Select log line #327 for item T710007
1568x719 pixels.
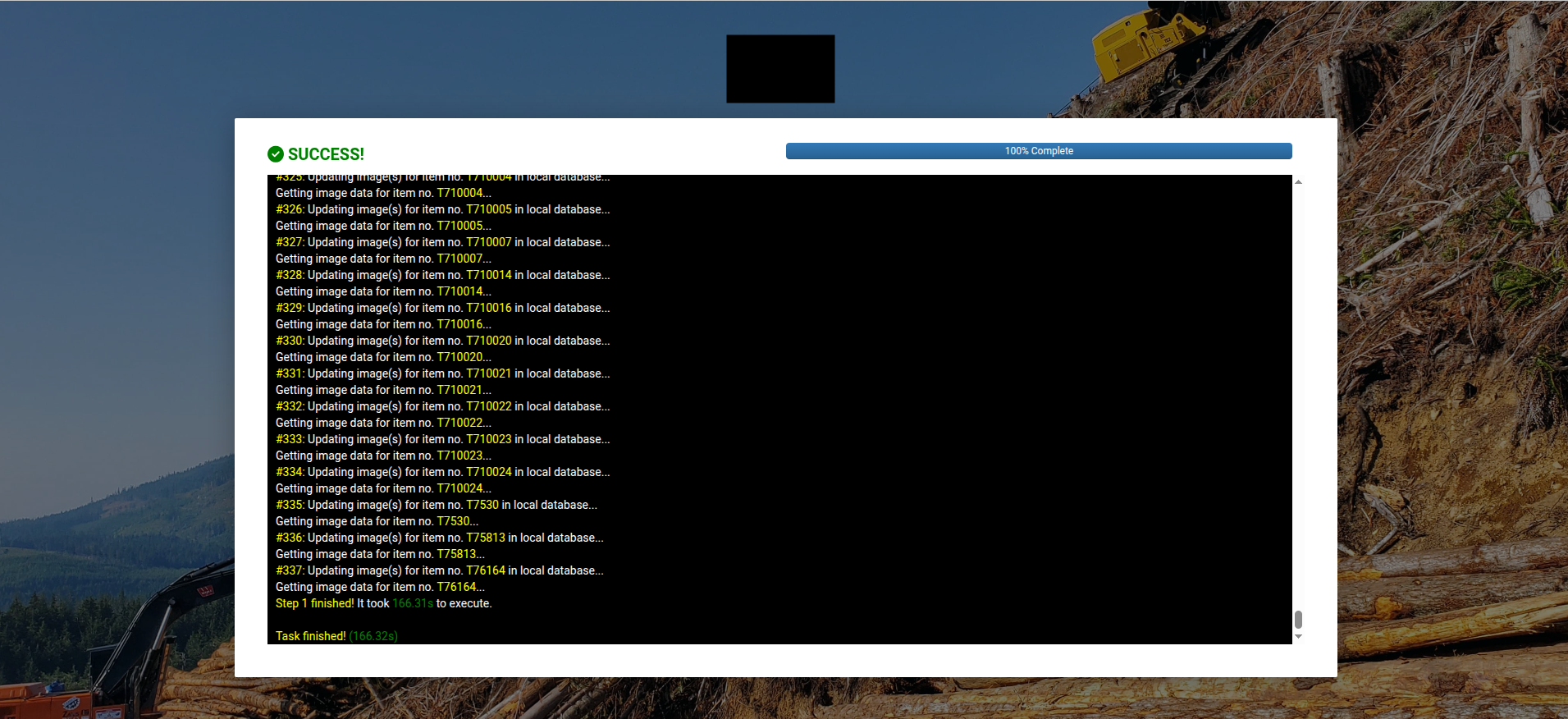tap(443, 242)
